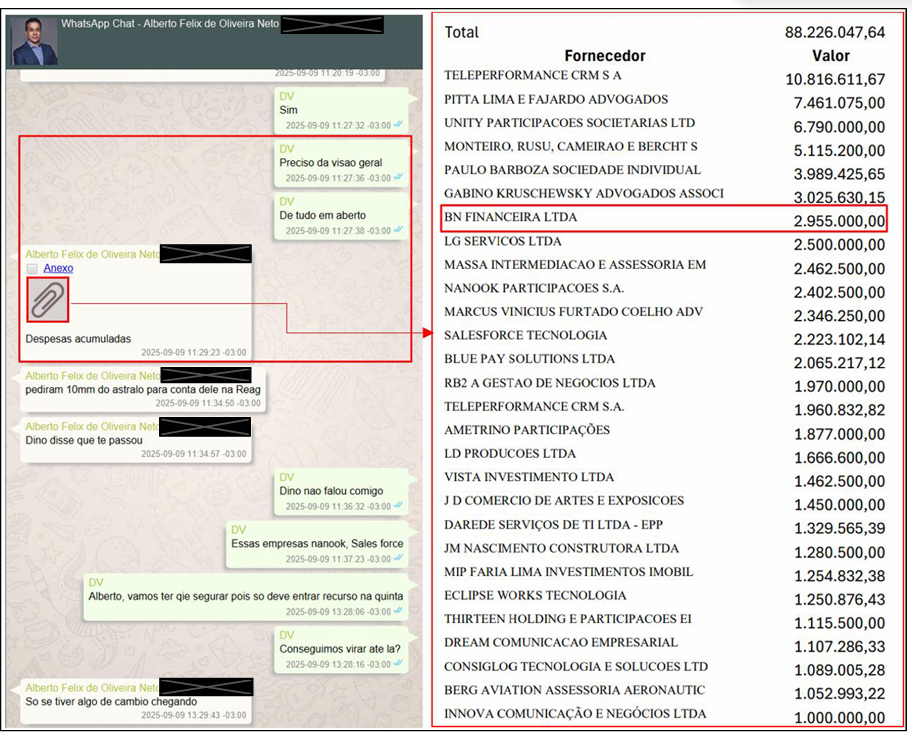Screen dimensions: 912x733
Task: Select THIRTEEN HOLDING E PARTICIPACOES EI row
Action: (x=664, y=620)
